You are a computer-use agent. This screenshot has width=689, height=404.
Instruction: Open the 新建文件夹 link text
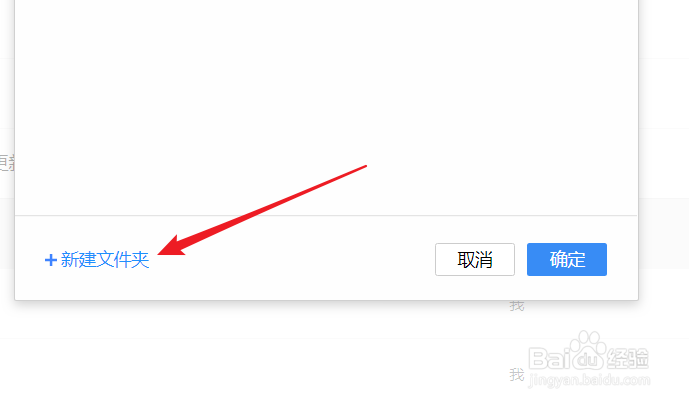click(105, 260)
